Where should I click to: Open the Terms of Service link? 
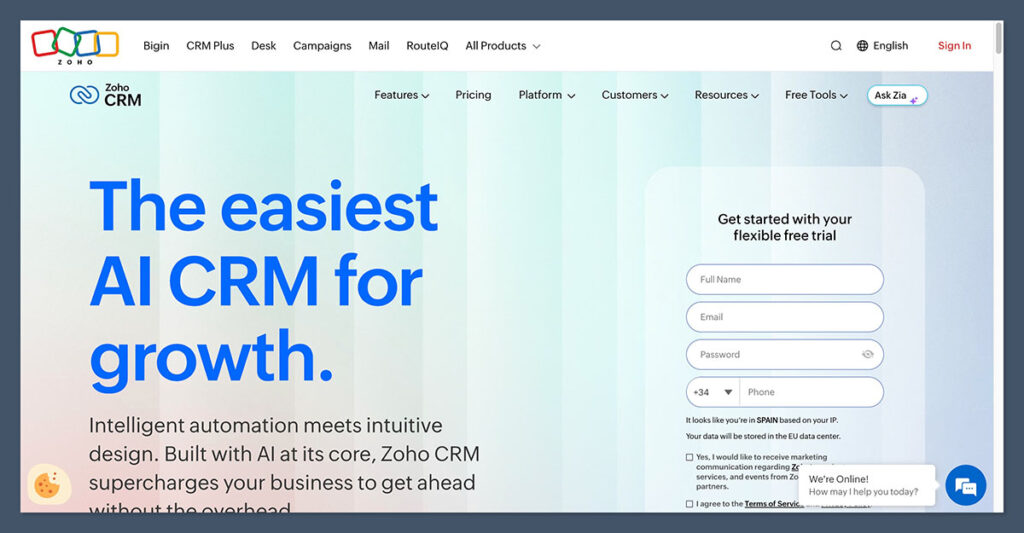point(774,504)
